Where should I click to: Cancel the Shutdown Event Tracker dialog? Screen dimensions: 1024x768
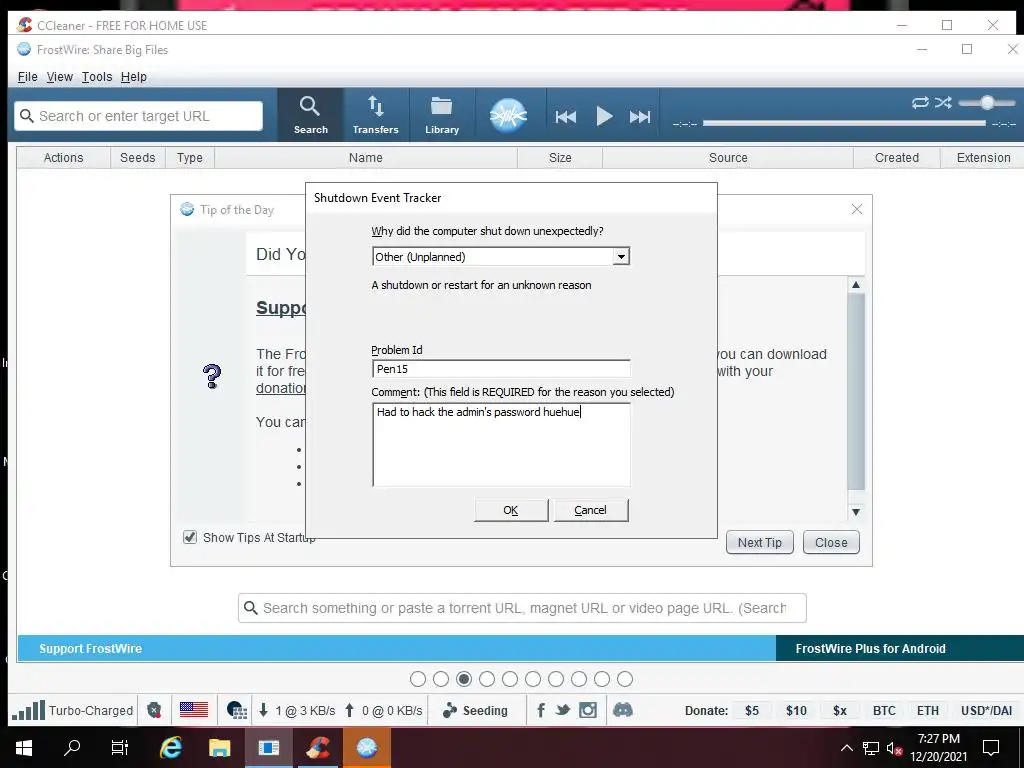(x=590, y=510)
